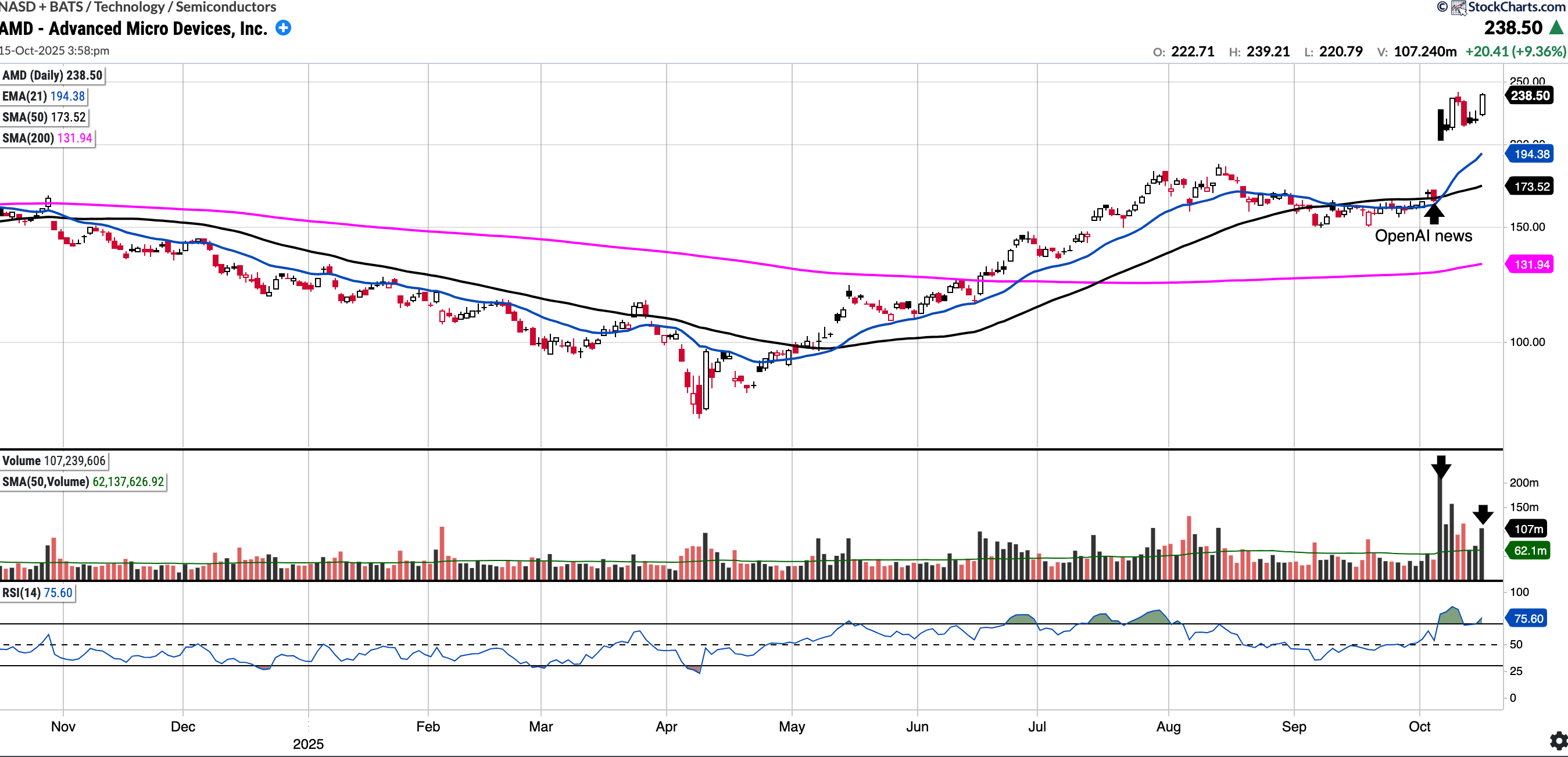Click the AMD (Daily) 238.50 legend label

[x=52, y=76]
